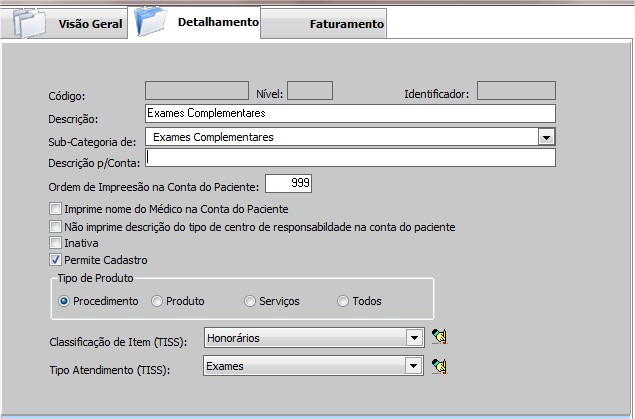Click the Descrição p/Conta label
The width and height of the screenshot is (635, 419).
click(94, 163)
